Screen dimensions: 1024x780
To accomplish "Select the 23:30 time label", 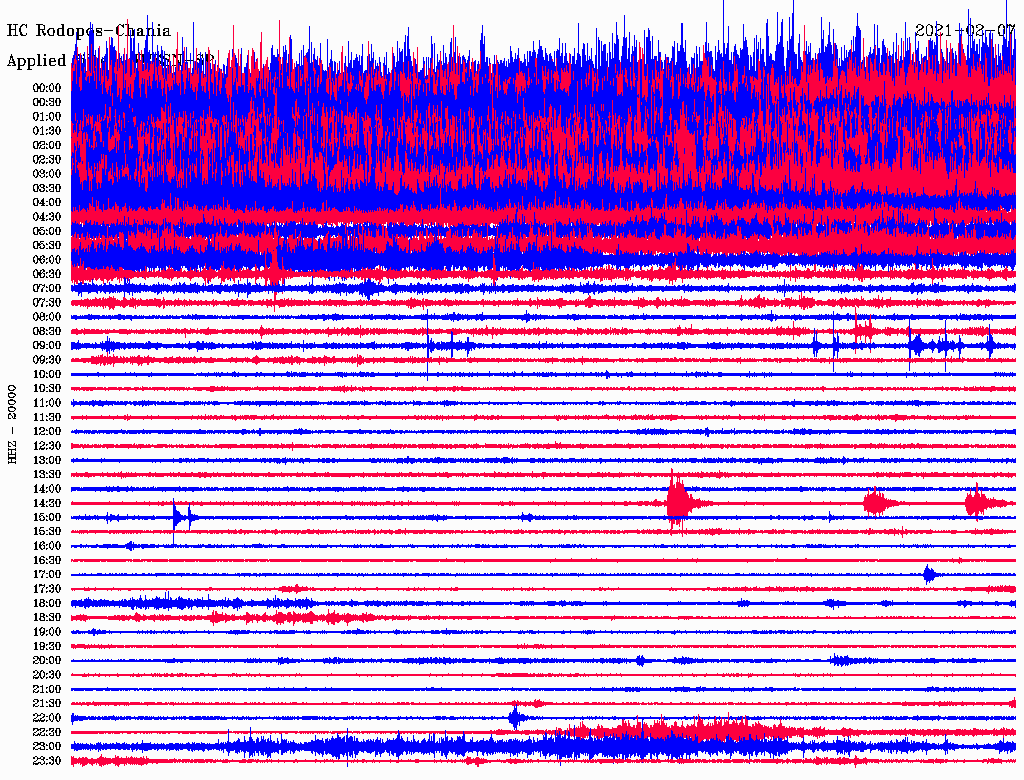I will click(x=46, y=761).
